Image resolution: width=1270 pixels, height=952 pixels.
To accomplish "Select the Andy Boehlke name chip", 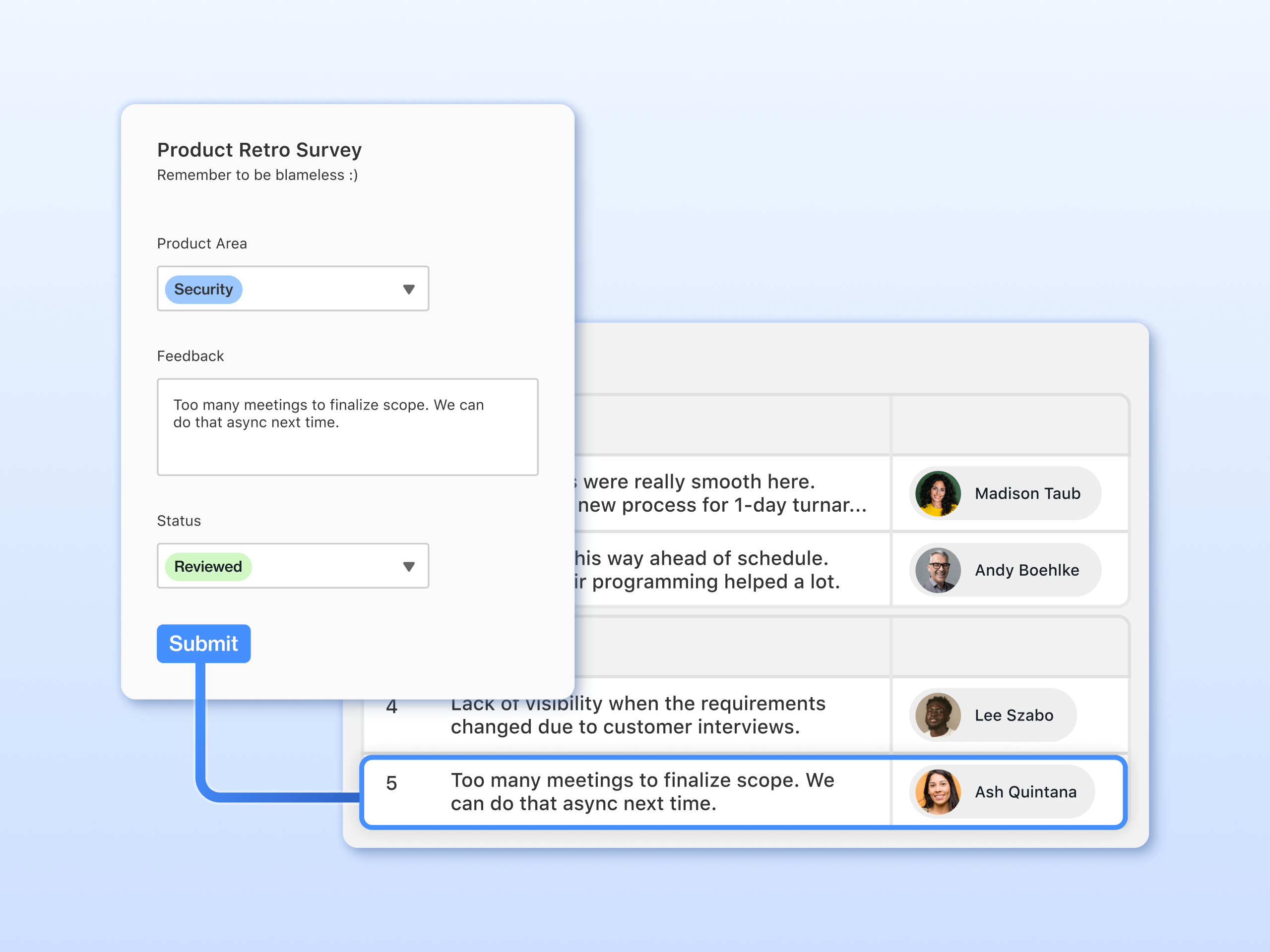I will coord(1026,570).
